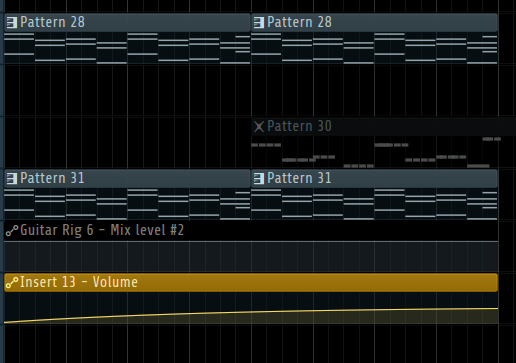
Task: Select the Insert 13 - Volume clip header
Action: pos(251,283)
